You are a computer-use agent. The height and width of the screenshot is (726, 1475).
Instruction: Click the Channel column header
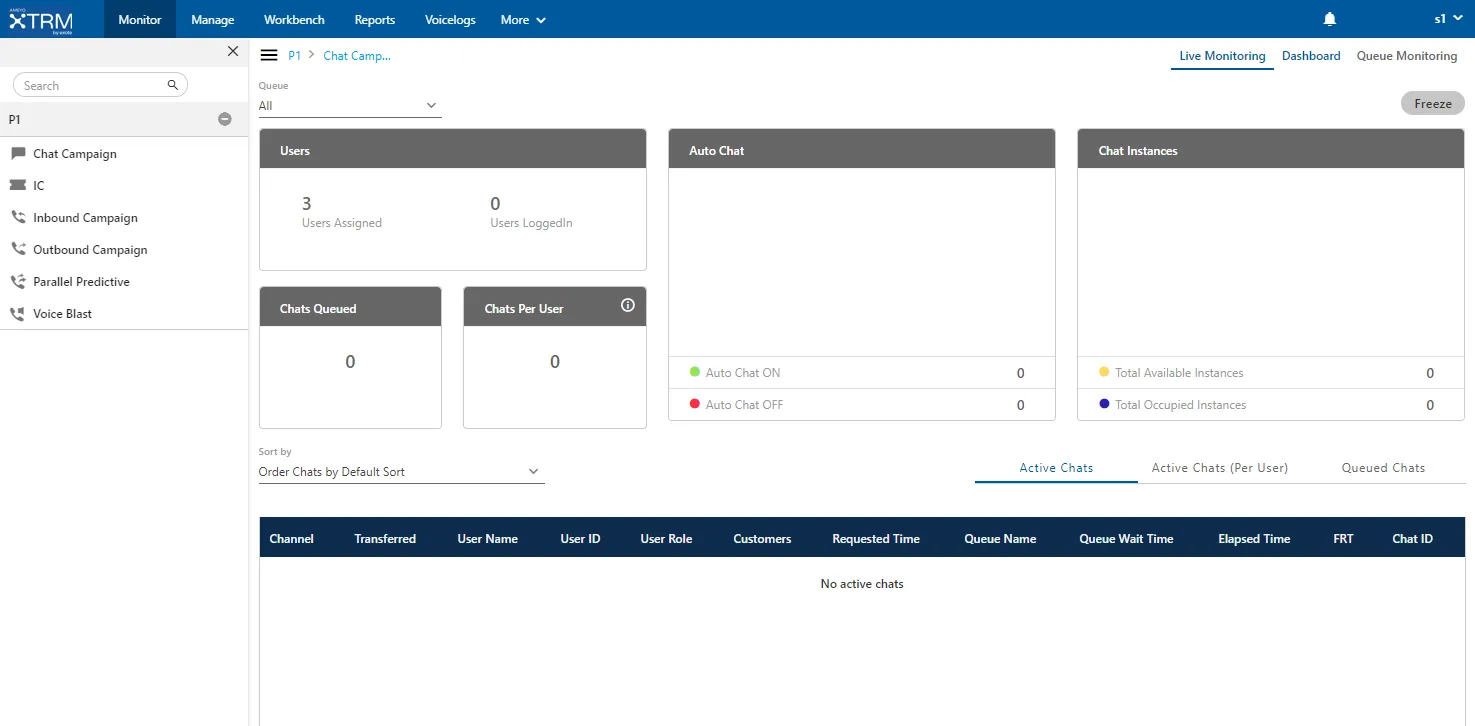click(292, 538)
